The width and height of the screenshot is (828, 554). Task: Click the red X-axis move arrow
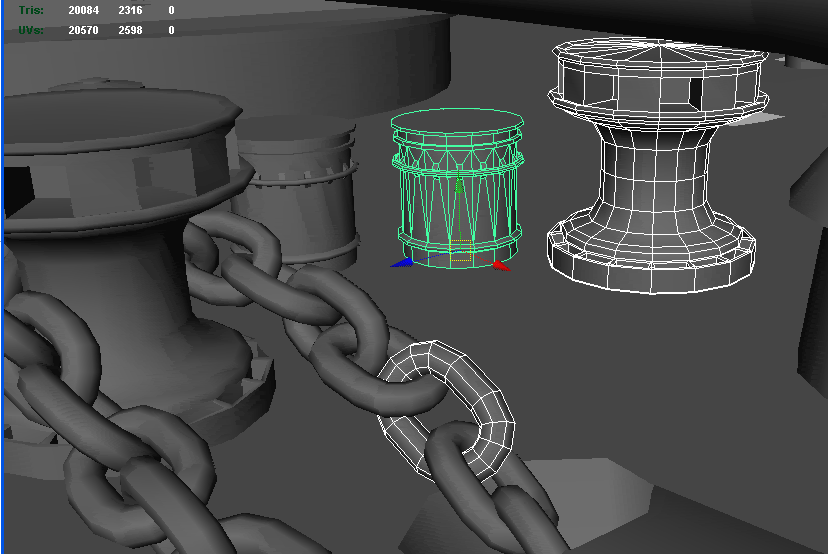[501, 265]
